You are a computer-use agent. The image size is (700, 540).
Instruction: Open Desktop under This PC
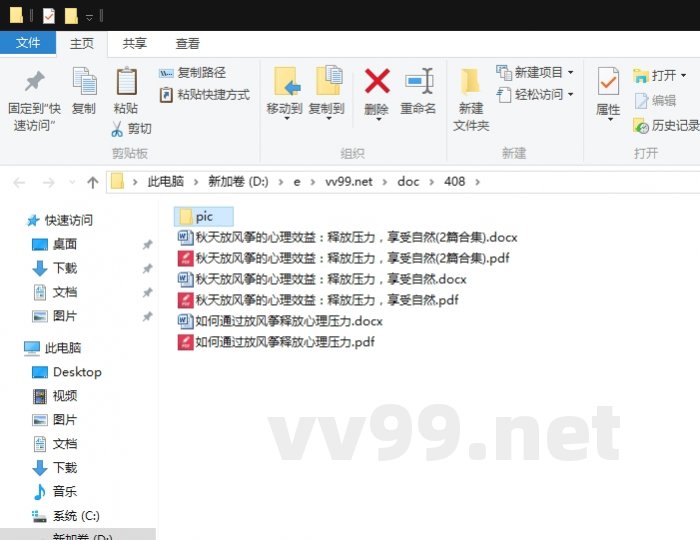pyautogui.click(x=67, y=372)
